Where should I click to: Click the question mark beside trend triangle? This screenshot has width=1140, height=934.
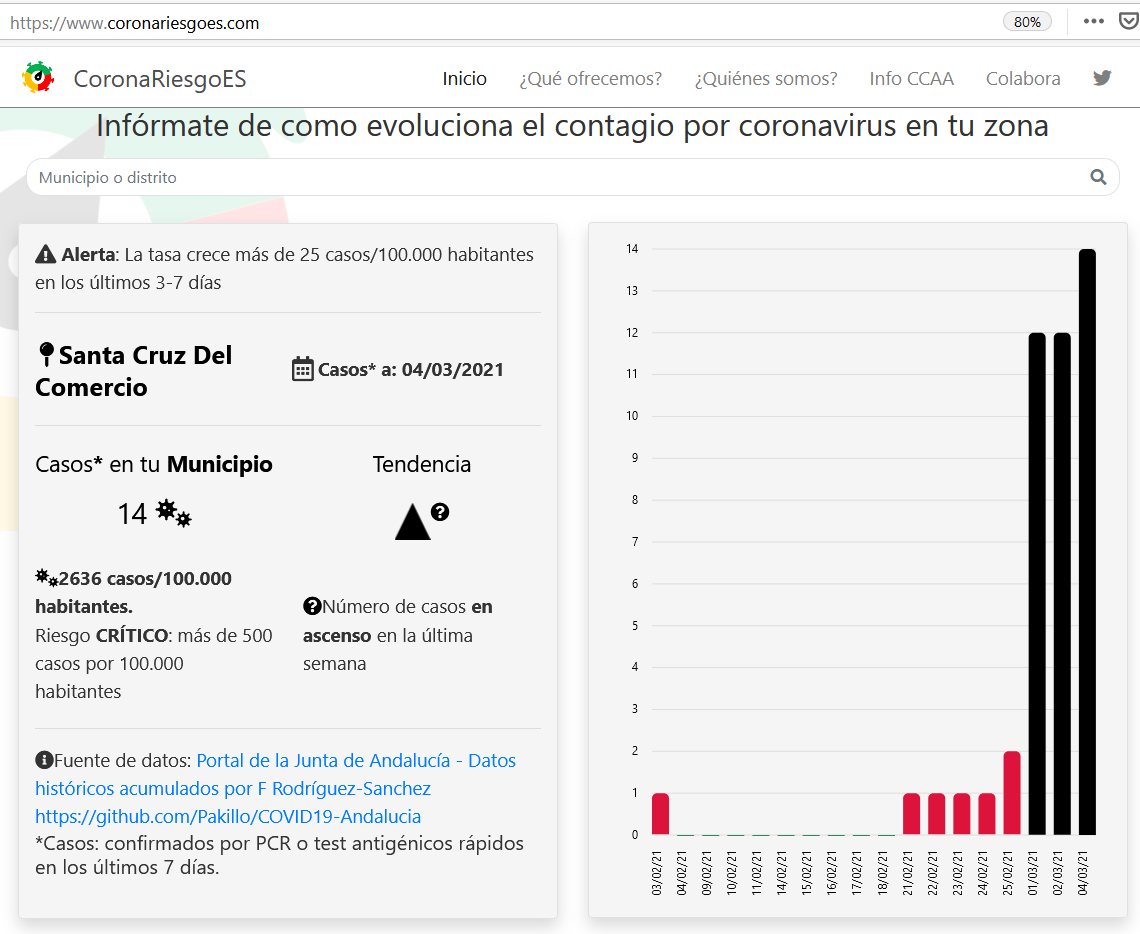tap(440, 512)
